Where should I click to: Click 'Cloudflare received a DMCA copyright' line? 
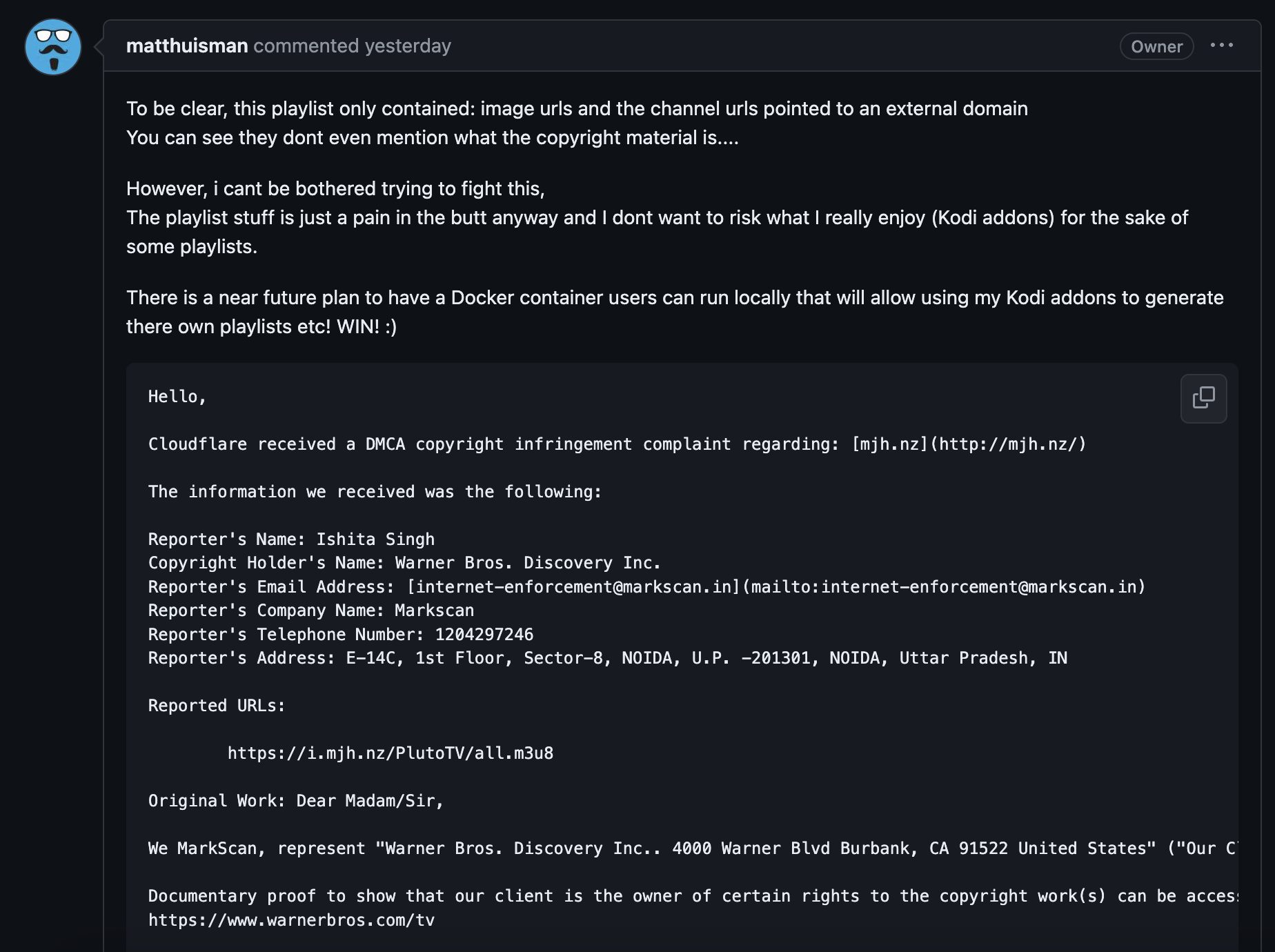(617, 444)
